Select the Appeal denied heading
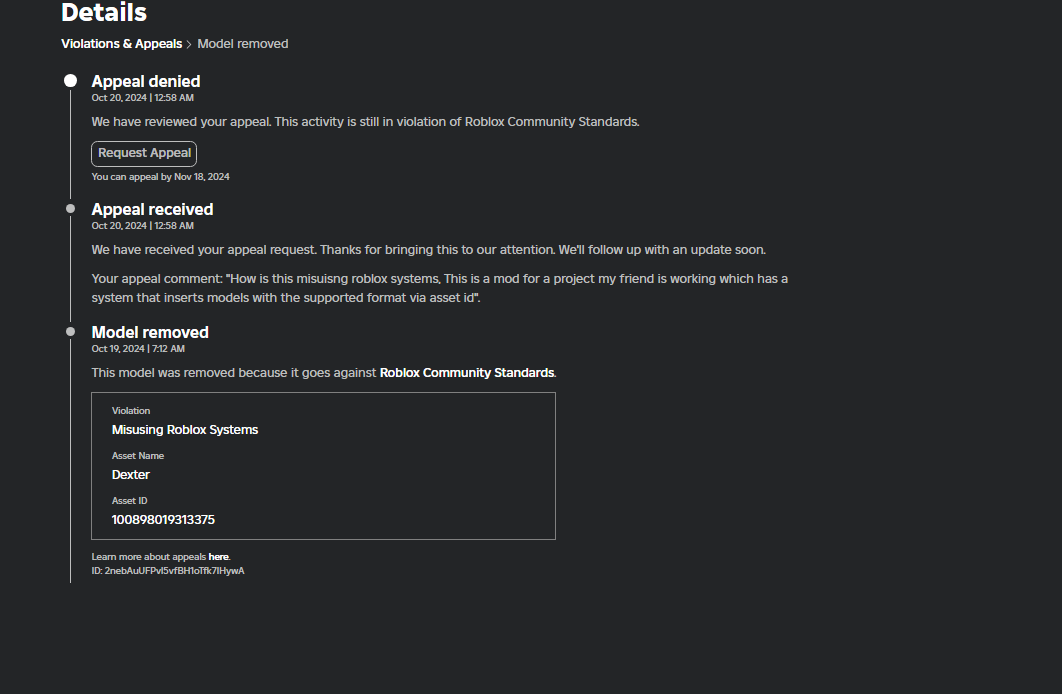 (x=145, y=81)
